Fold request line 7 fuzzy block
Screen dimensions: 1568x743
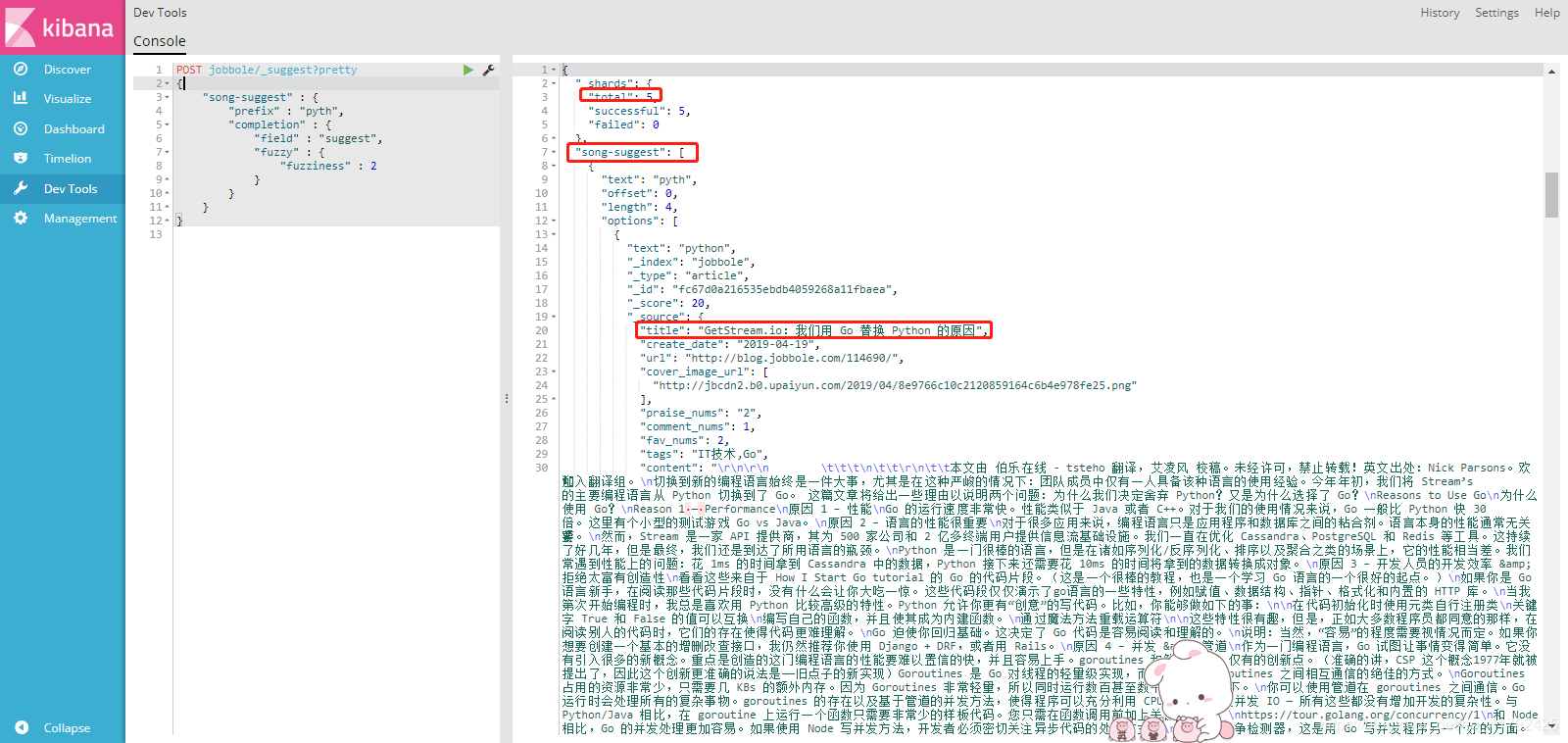[168, 152]
